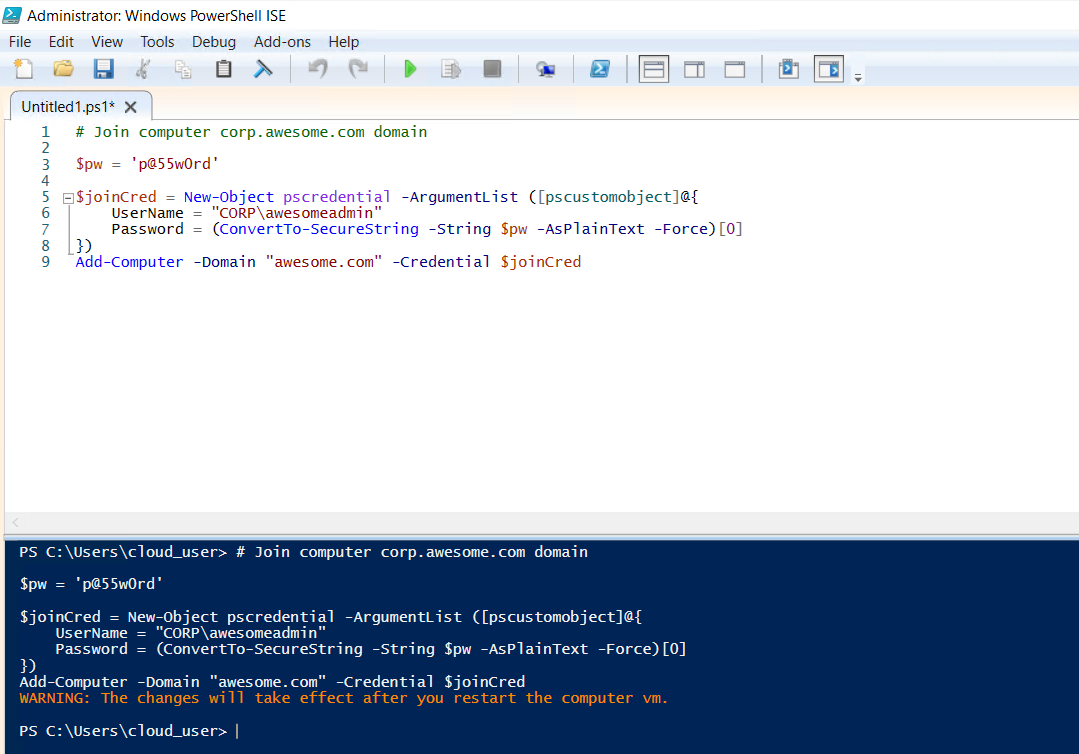Save the script with floppy disk icon

coord(104,69)
